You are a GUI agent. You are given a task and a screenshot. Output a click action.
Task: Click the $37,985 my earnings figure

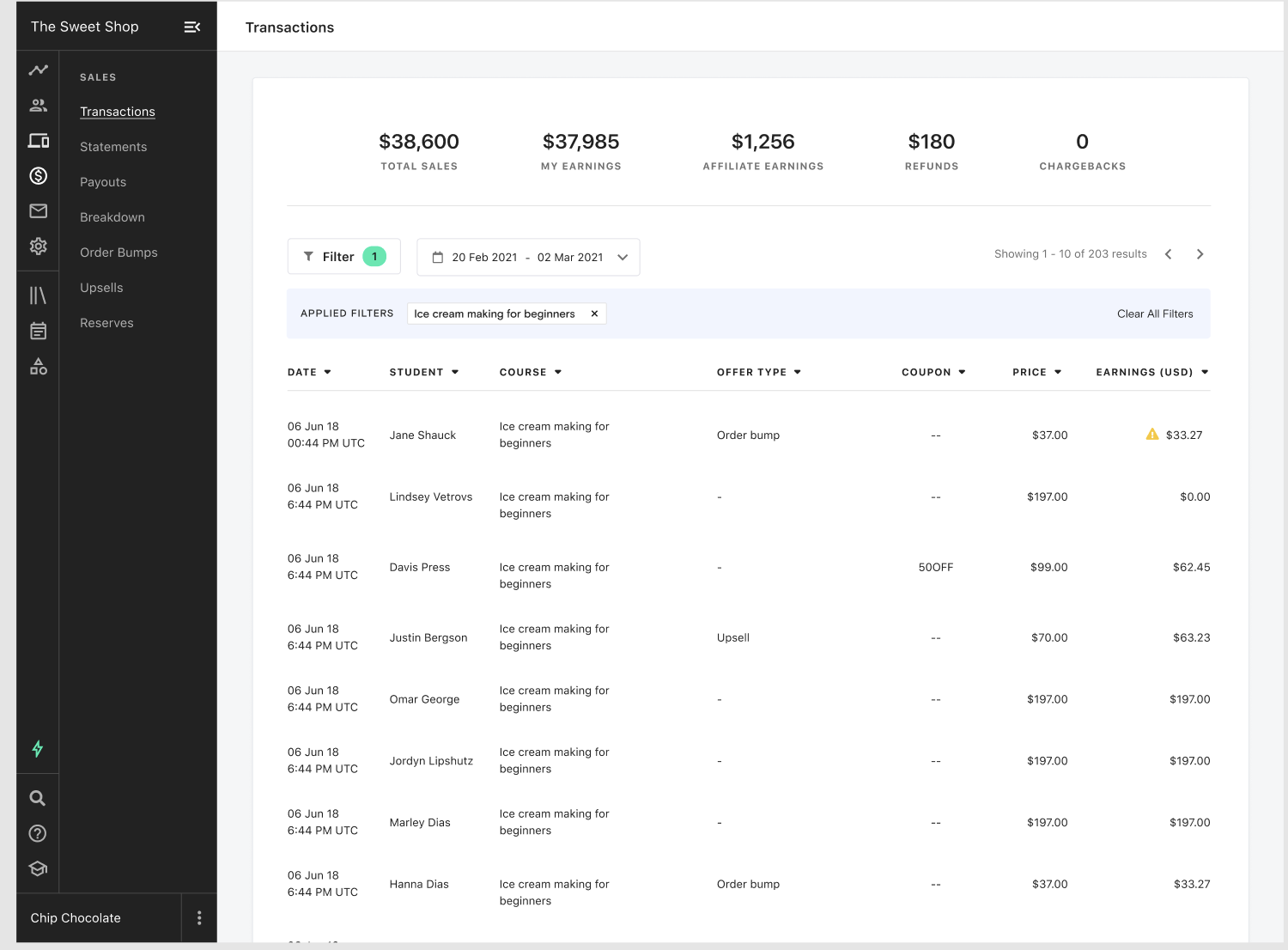[x=581, y=142]
